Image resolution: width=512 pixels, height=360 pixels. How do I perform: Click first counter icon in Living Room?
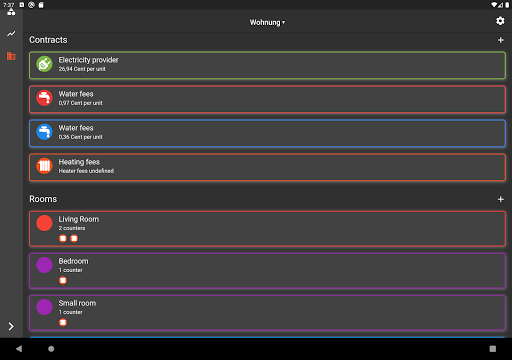tap(63, 238)
